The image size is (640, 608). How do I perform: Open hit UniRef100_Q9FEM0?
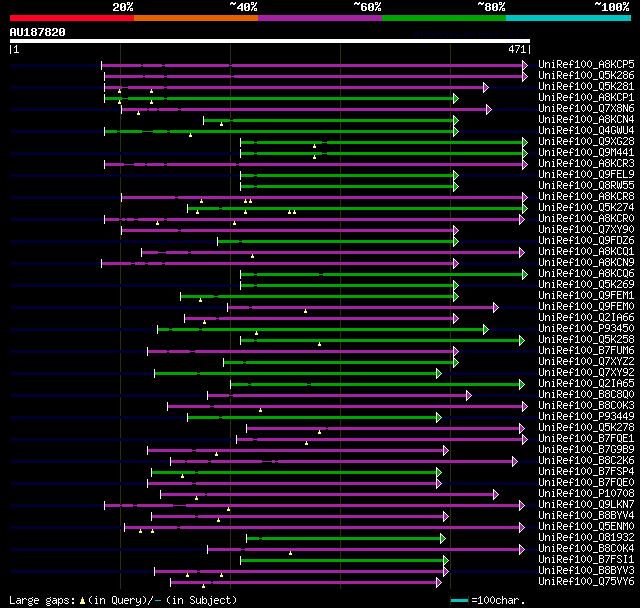tap(586, 307)
